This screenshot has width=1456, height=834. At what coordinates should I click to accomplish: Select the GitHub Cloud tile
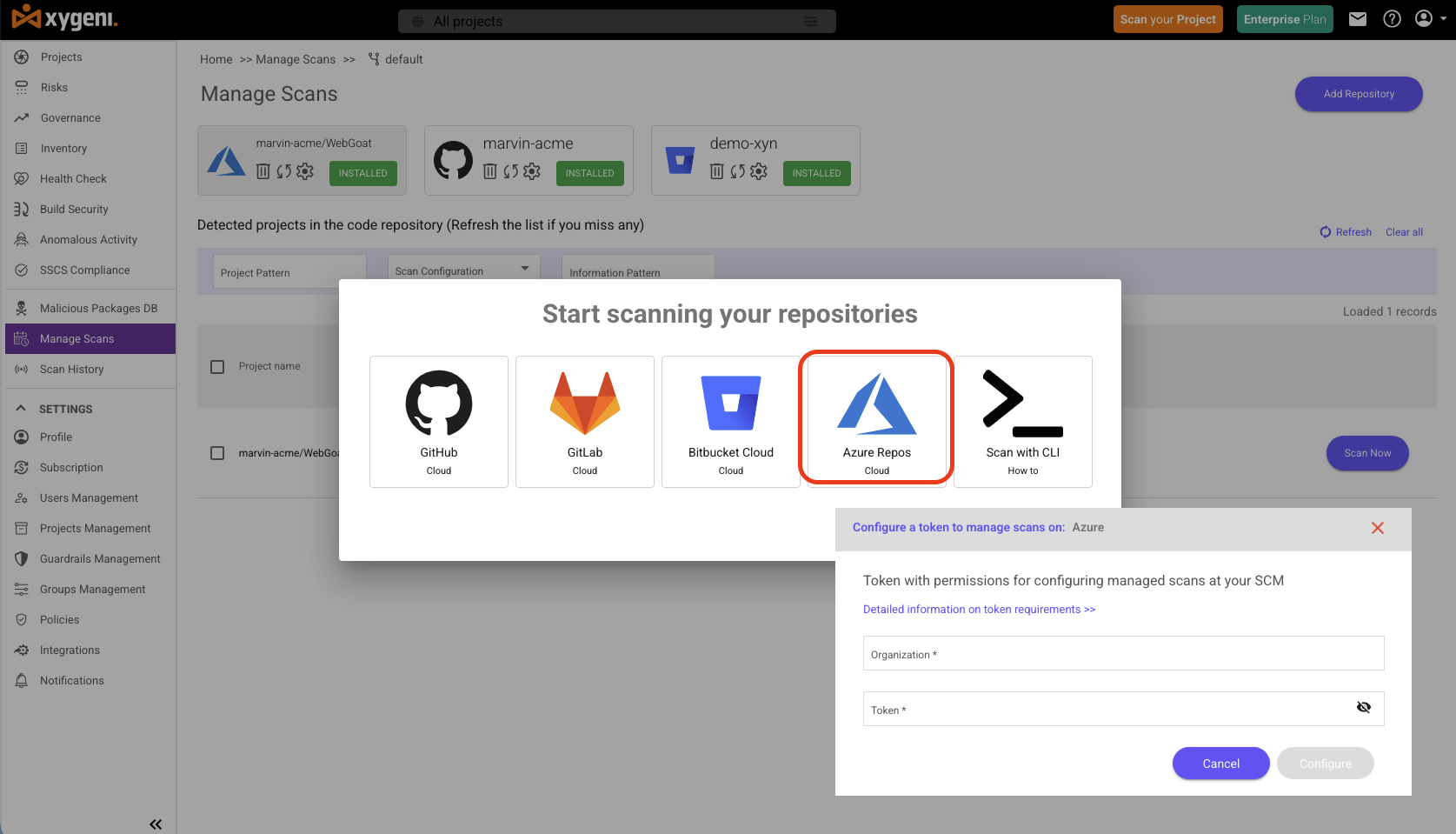point(438,422)
